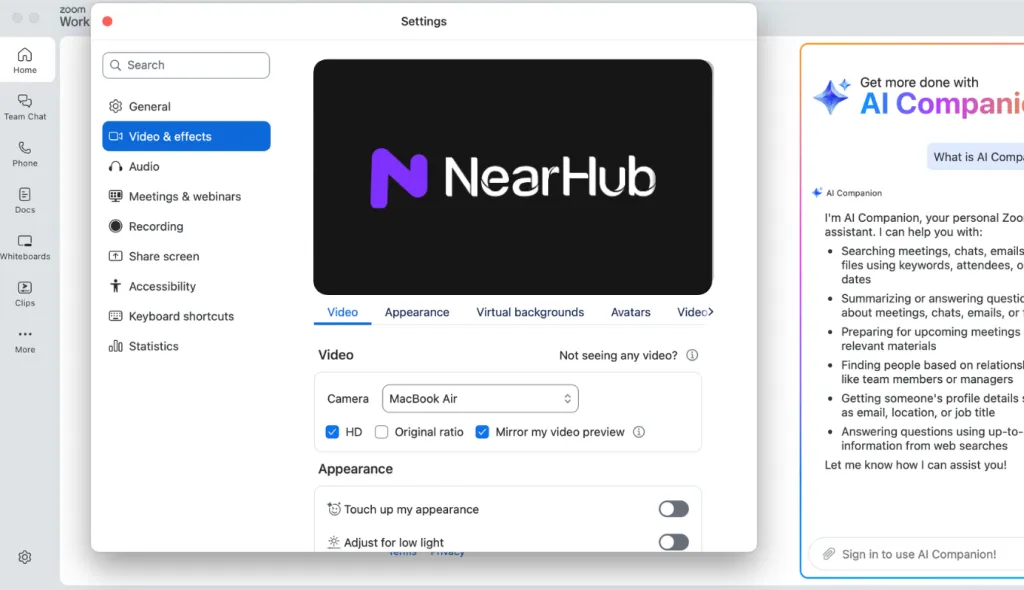
Task: Select Video & effects settings category
Action: tap(186, 136)
